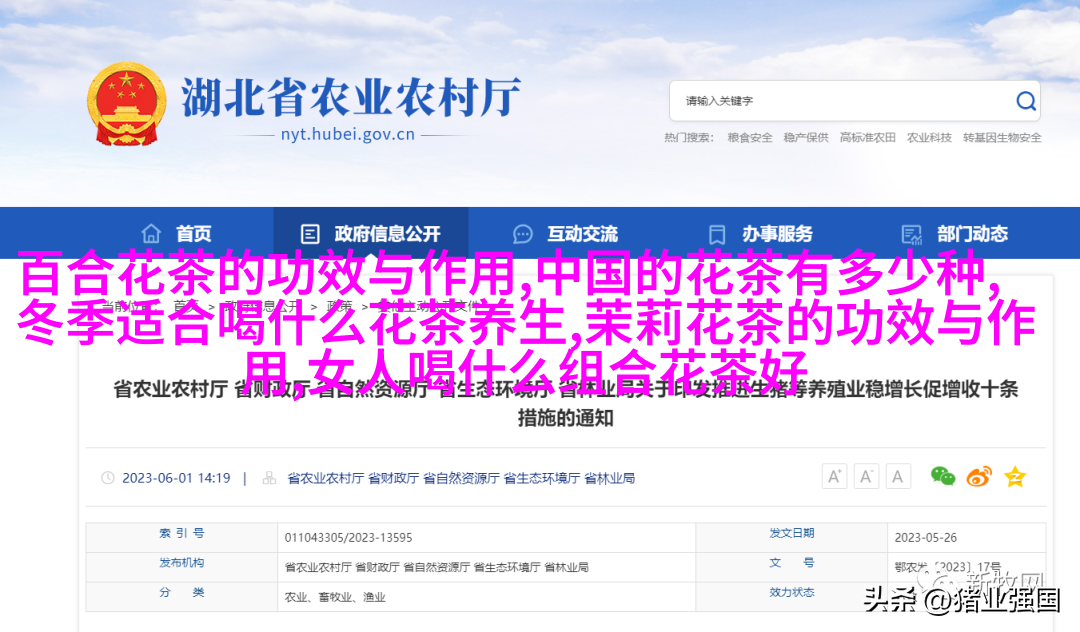The image size is (1080, 632).
Task: Reset font size with plain A button
Action: [898, 477]
